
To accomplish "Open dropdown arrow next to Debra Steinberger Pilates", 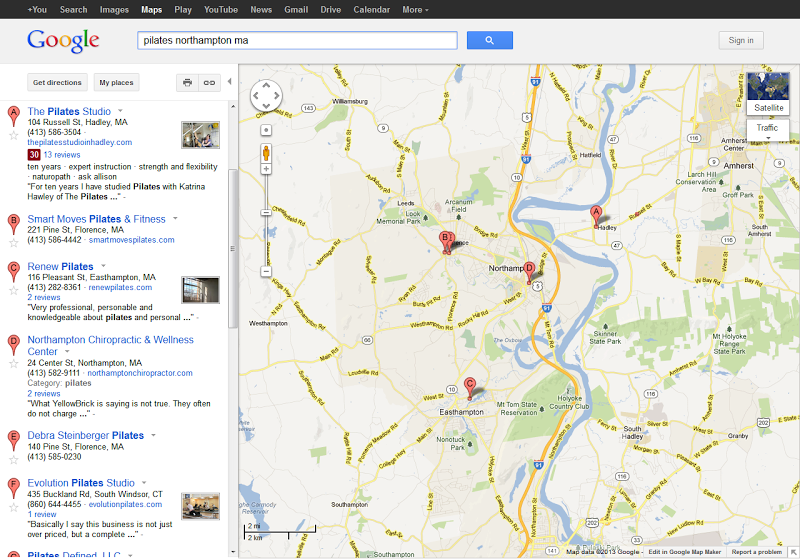I will [153, 435].
